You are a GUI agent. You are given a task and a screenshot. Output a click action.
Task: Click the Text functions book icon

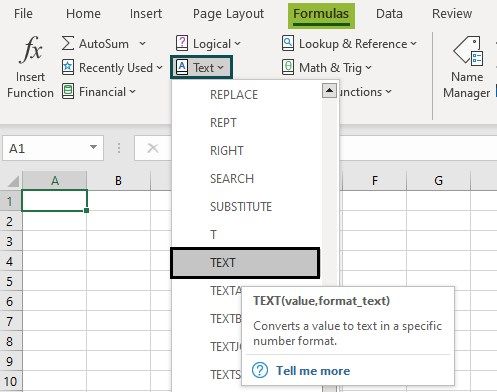pos(182,67)
